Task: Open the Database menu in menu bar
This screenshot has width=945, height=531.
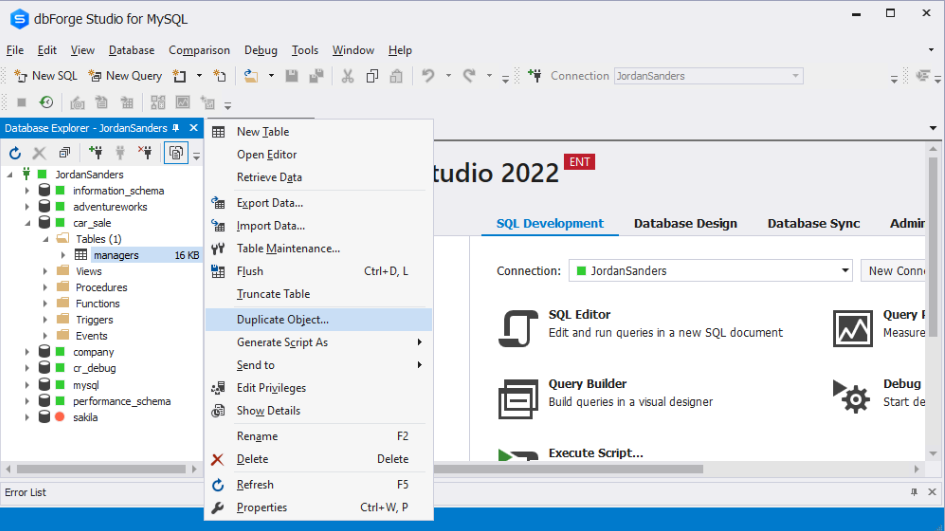Action: pos(131,50)
